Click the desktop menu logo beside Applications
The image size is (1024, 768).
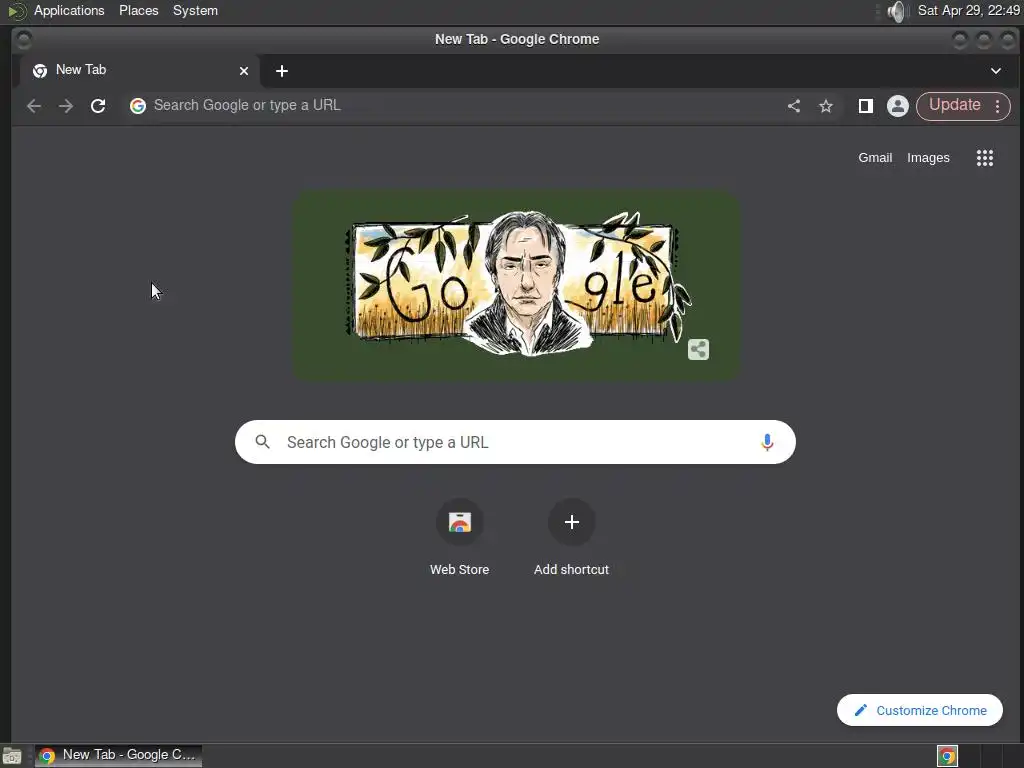pyautogui.click(x=16, y=11)
